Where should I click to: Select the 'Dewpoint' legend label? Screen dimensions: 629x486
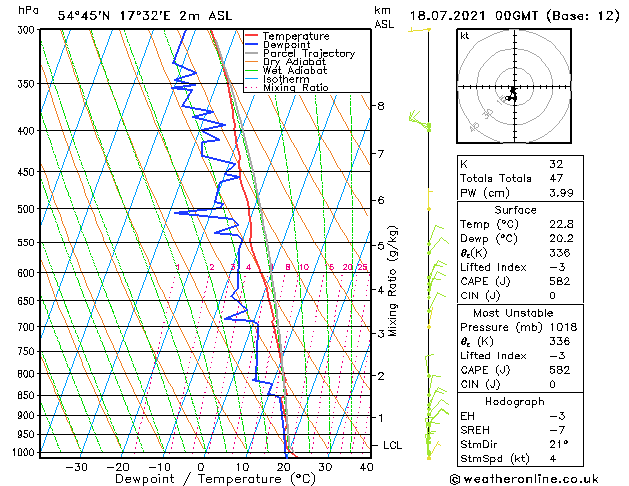click(x=286, y=45)
